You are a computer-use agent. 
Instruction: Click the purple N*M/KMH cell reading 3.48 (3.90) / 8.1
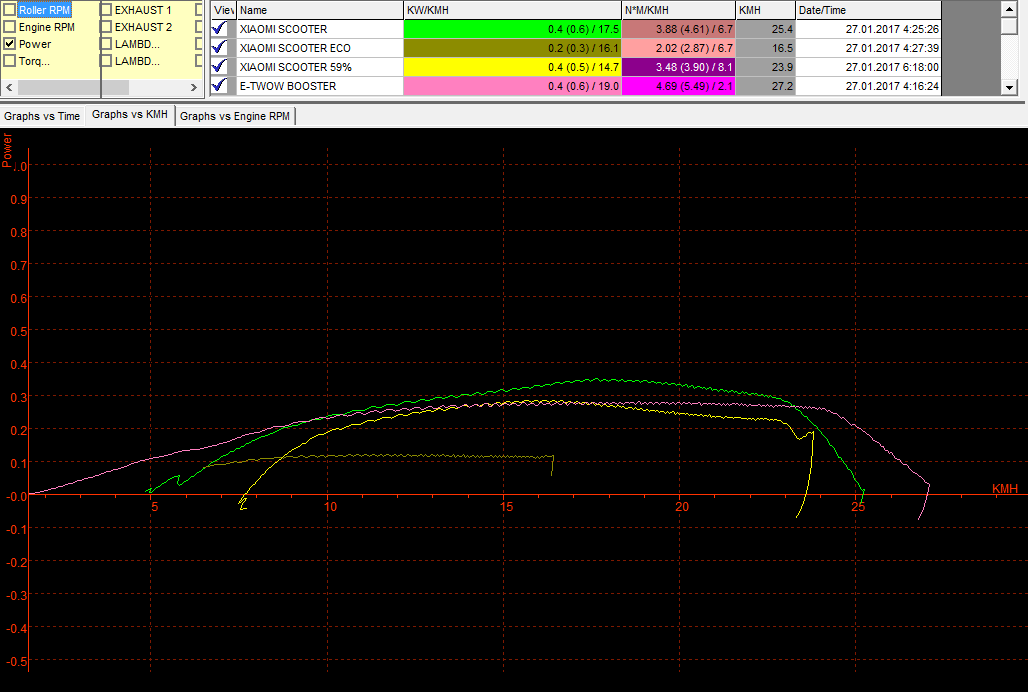tap(679, 67)
